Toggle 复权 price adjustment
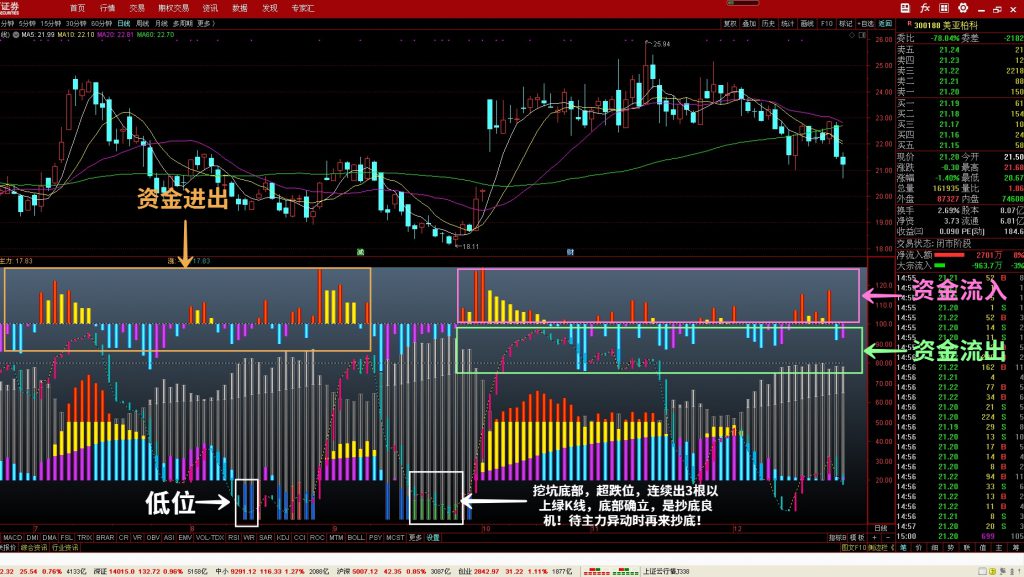The width and height of the screenshot is (1024, 577). (x=730, y=22)
